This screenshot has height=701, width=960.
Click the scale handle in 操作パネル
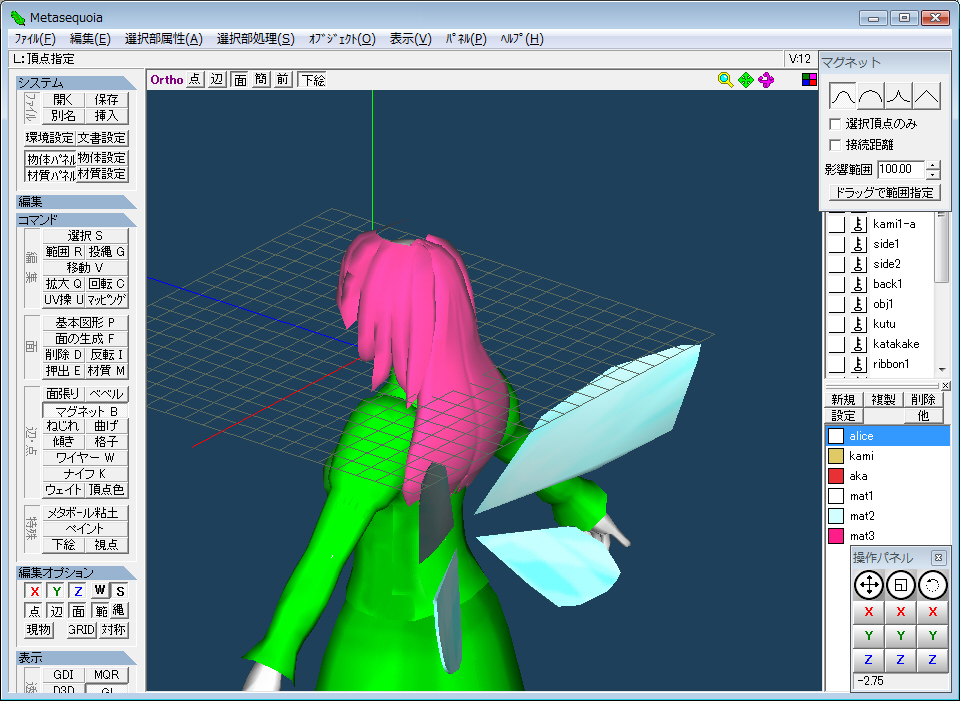coord(900,585)
